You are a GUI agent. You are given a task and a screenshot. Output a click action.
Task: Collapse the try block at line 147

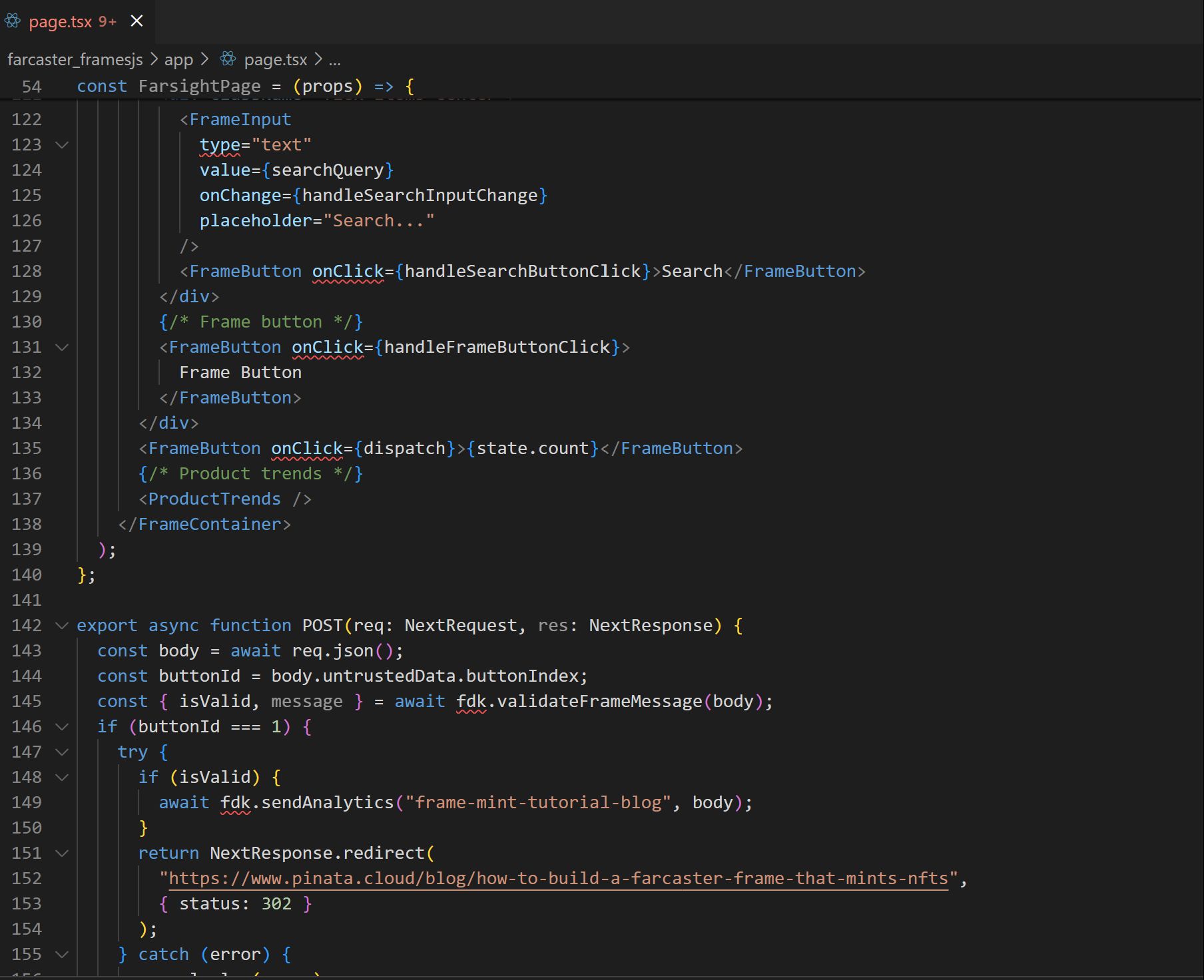(62, 752)
